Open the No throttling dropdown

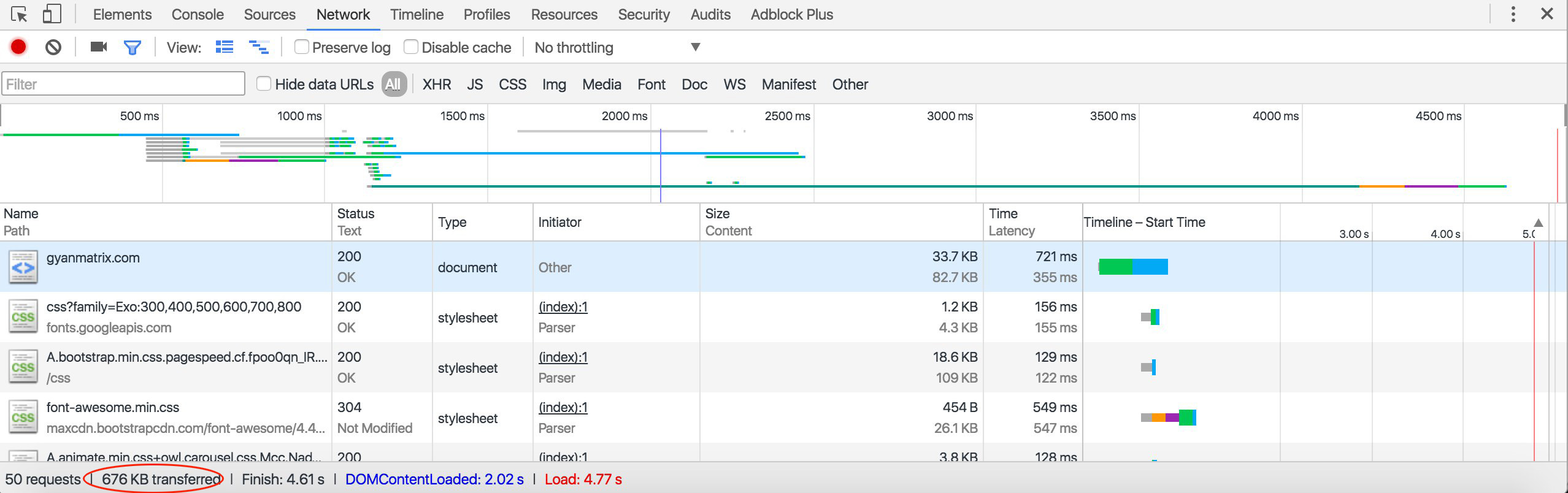click(x=618, y=47)
